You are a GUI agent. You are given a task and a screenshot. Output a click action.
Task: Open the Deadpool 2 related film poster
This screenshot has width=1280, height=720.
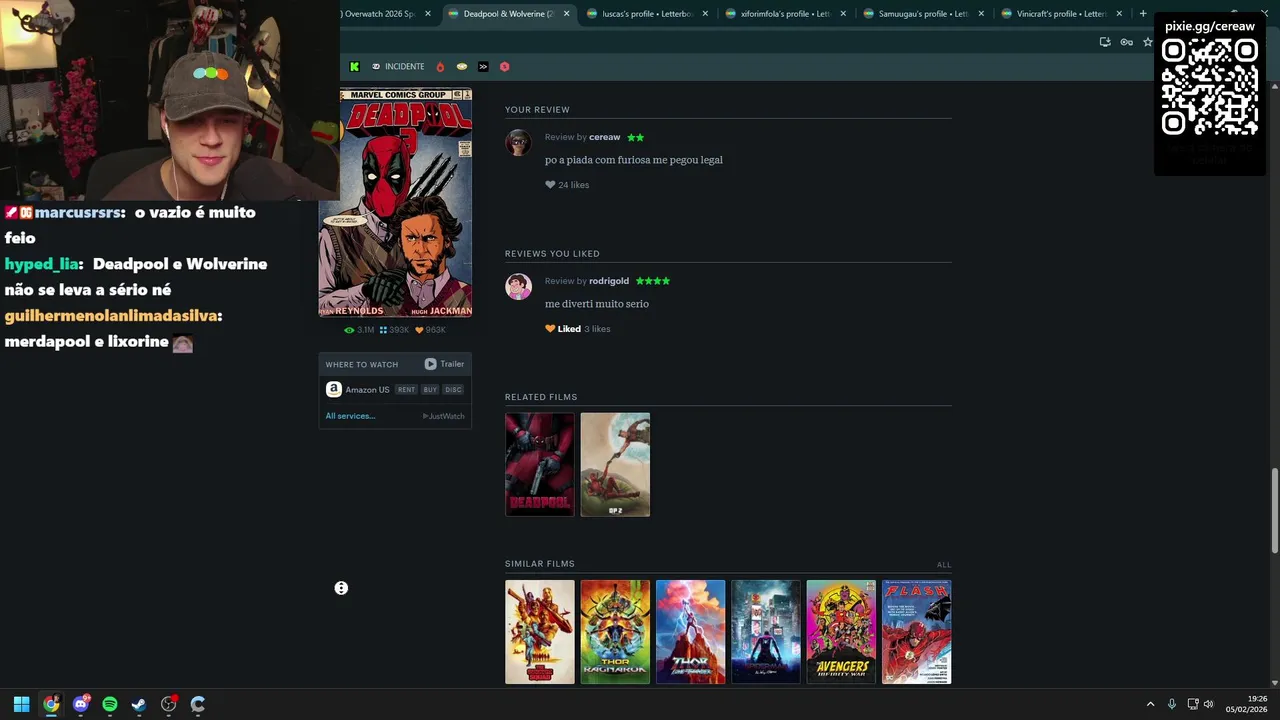(x=615, y=465)
